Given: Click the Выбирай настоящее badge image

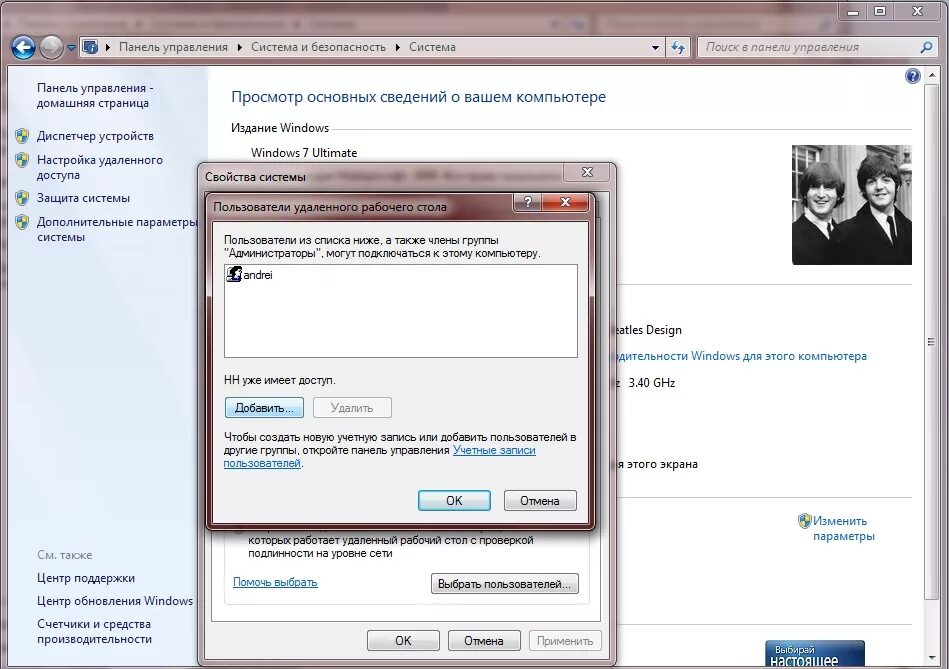Looking at the screenshot, I should [x=815, y=654].
